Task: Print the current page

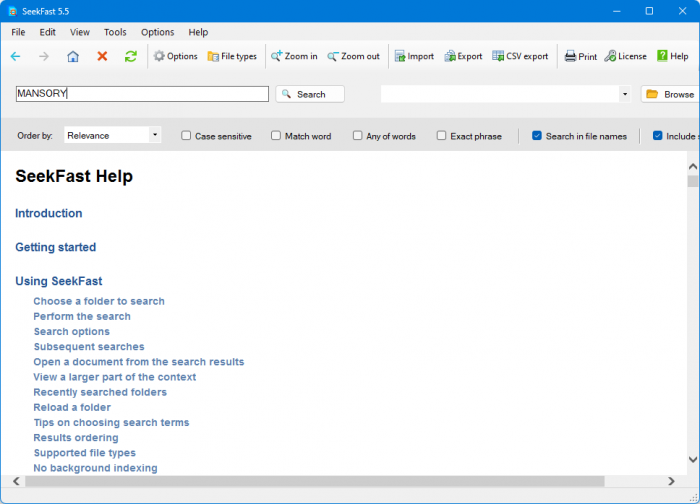Action: pos(580,56)
